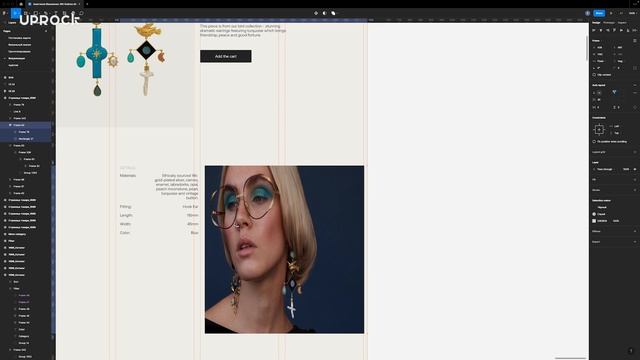Add a fill with plus icon
Image resolution: width=640 pixels, height=360 pixels.
pyautogui.click(x=635, y=179)
